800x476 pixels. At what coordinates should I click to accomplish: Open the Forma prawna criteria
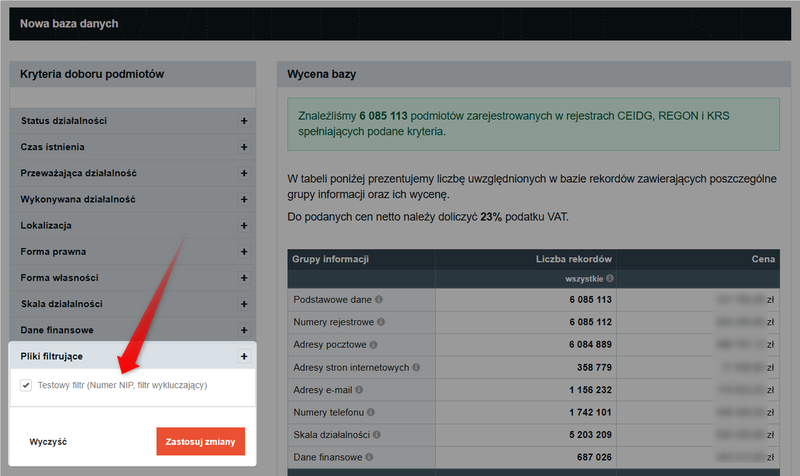tap(243, 252)
